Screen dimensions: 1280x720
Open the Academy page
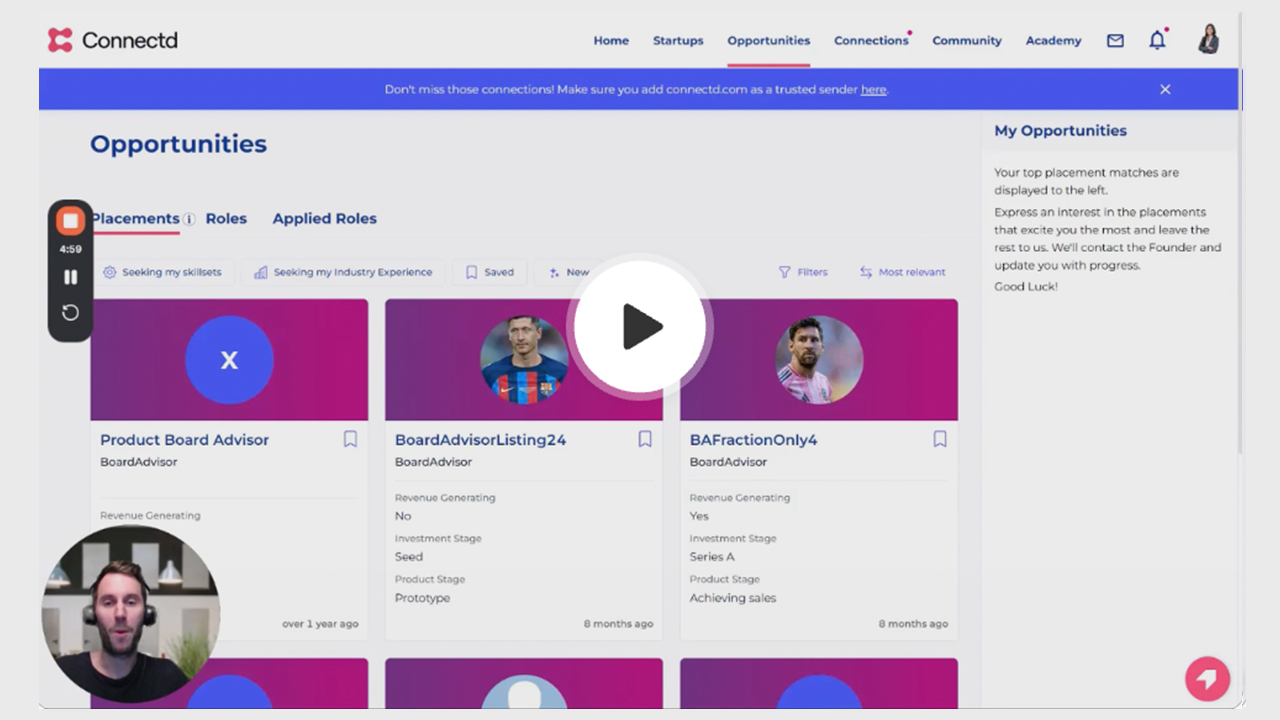pyautogui.click(x=1053, y=41)
